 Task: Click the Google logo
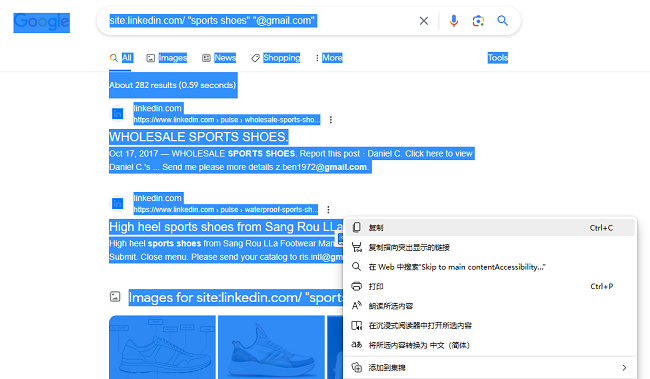(x=41, y=22)
